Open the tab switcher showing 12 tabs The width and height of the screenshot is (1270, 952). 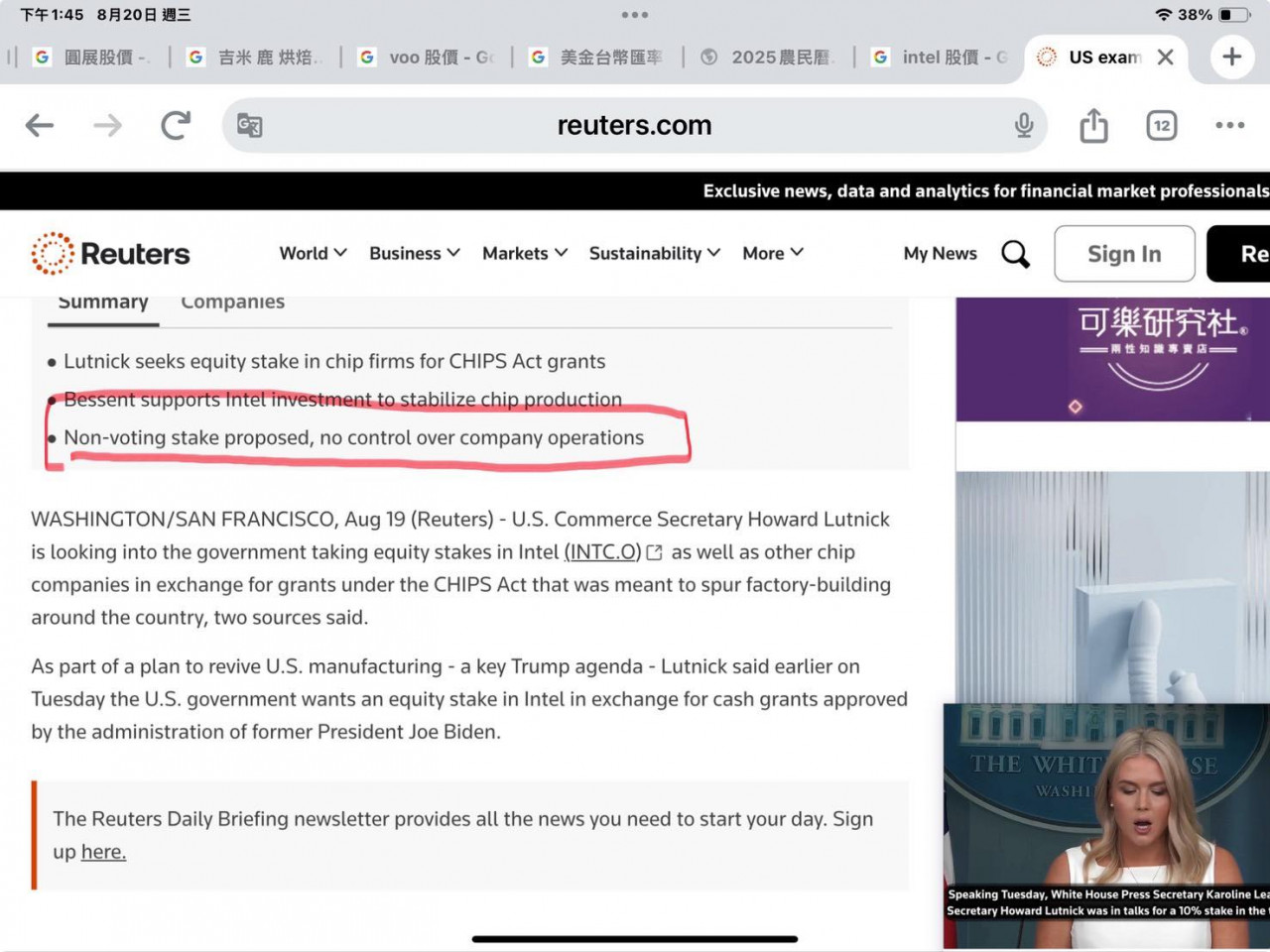coord(1161,125)
